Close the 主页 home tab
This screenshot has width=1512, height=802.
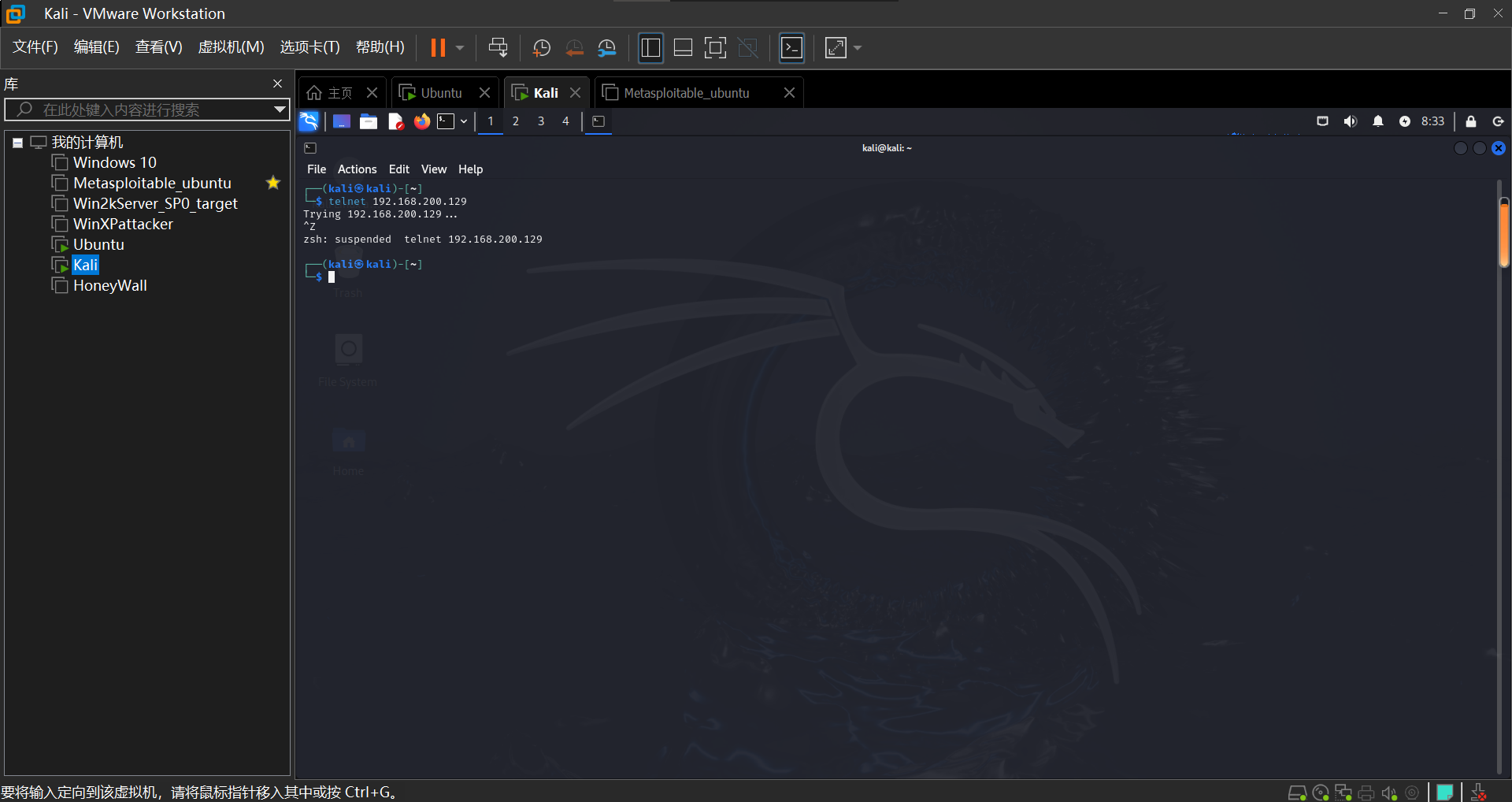372,93
